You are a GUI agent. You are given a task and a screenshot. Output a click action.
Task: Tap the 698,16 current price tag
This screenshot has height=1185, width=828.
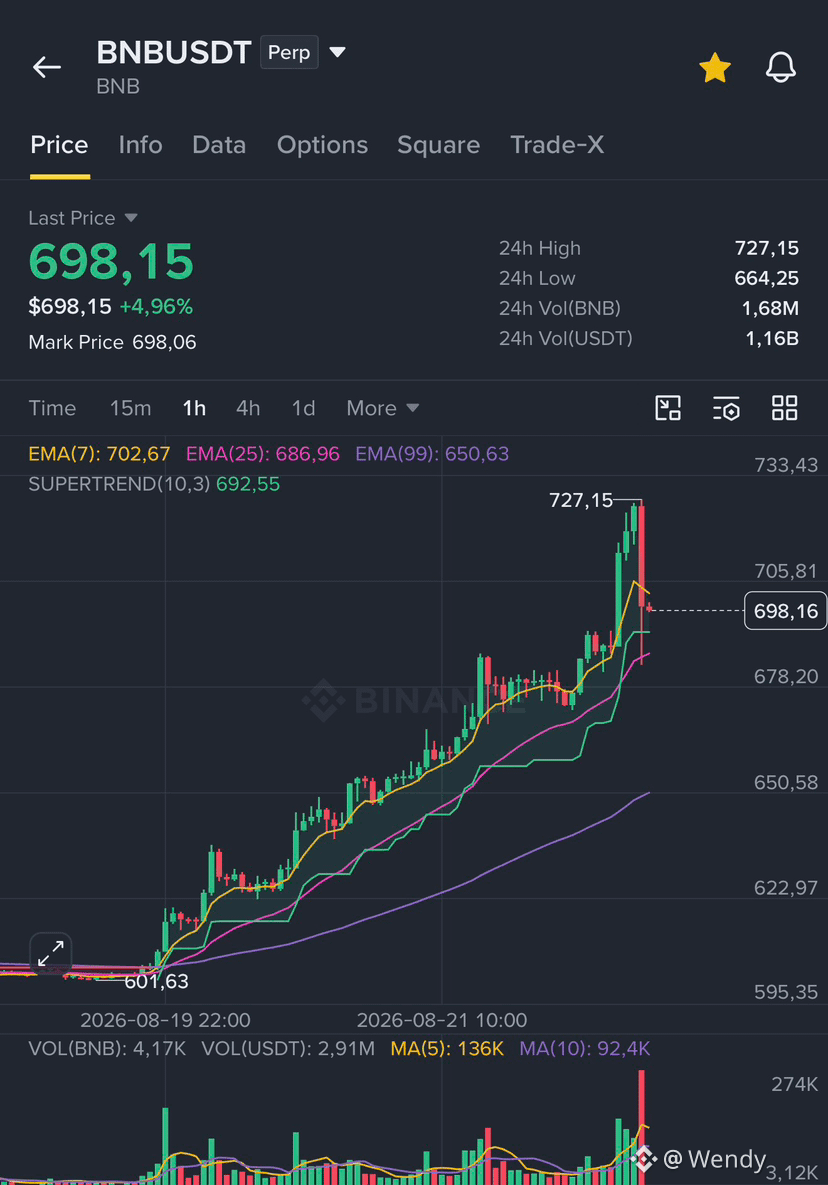coord(786,611)
